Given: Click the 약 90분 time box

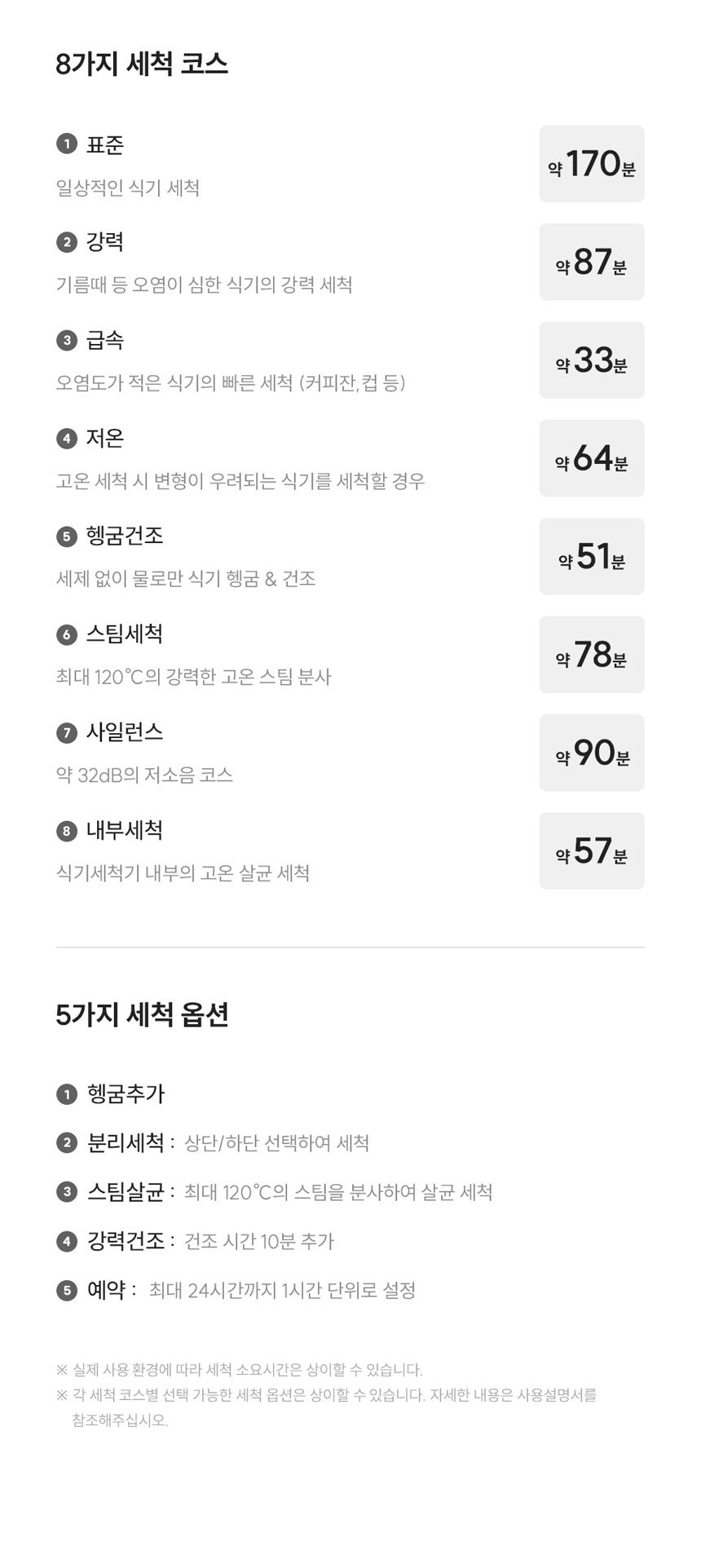Looking at the screenshot, I should pyautogui.click(x=592, y=753).
